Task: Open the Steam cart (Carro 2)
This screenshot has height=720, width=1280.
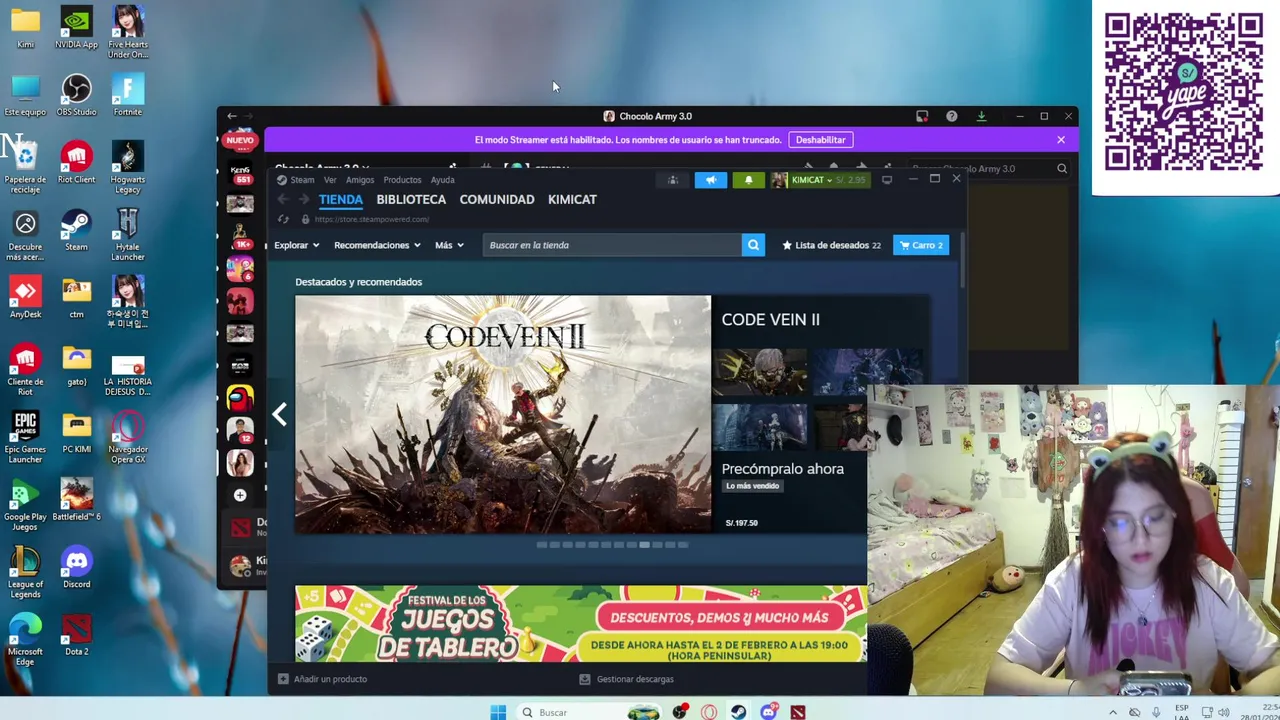Action: tap(921, 245)
